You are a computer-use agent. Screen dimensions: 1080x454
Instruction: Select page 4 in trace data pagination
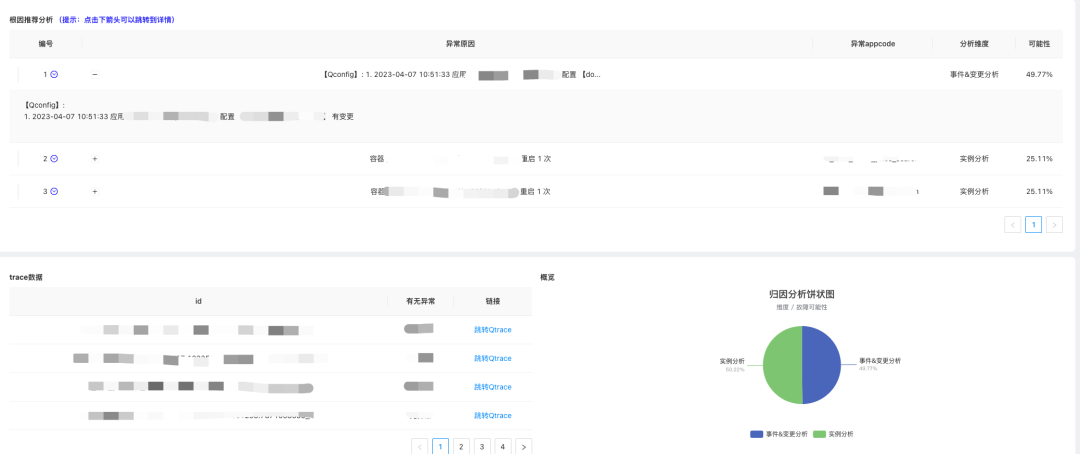[503, 446]
